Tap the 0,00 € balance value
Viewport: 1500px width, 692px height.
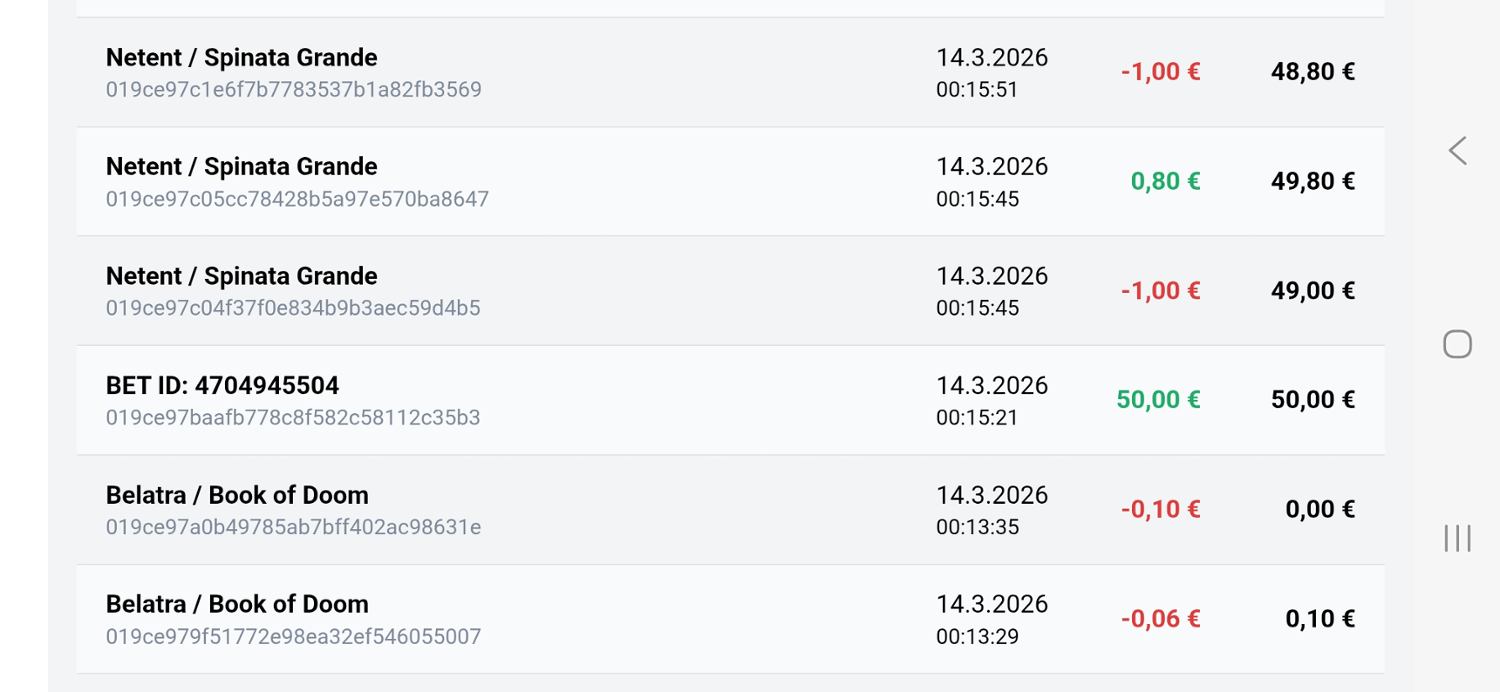(1319, 509)
